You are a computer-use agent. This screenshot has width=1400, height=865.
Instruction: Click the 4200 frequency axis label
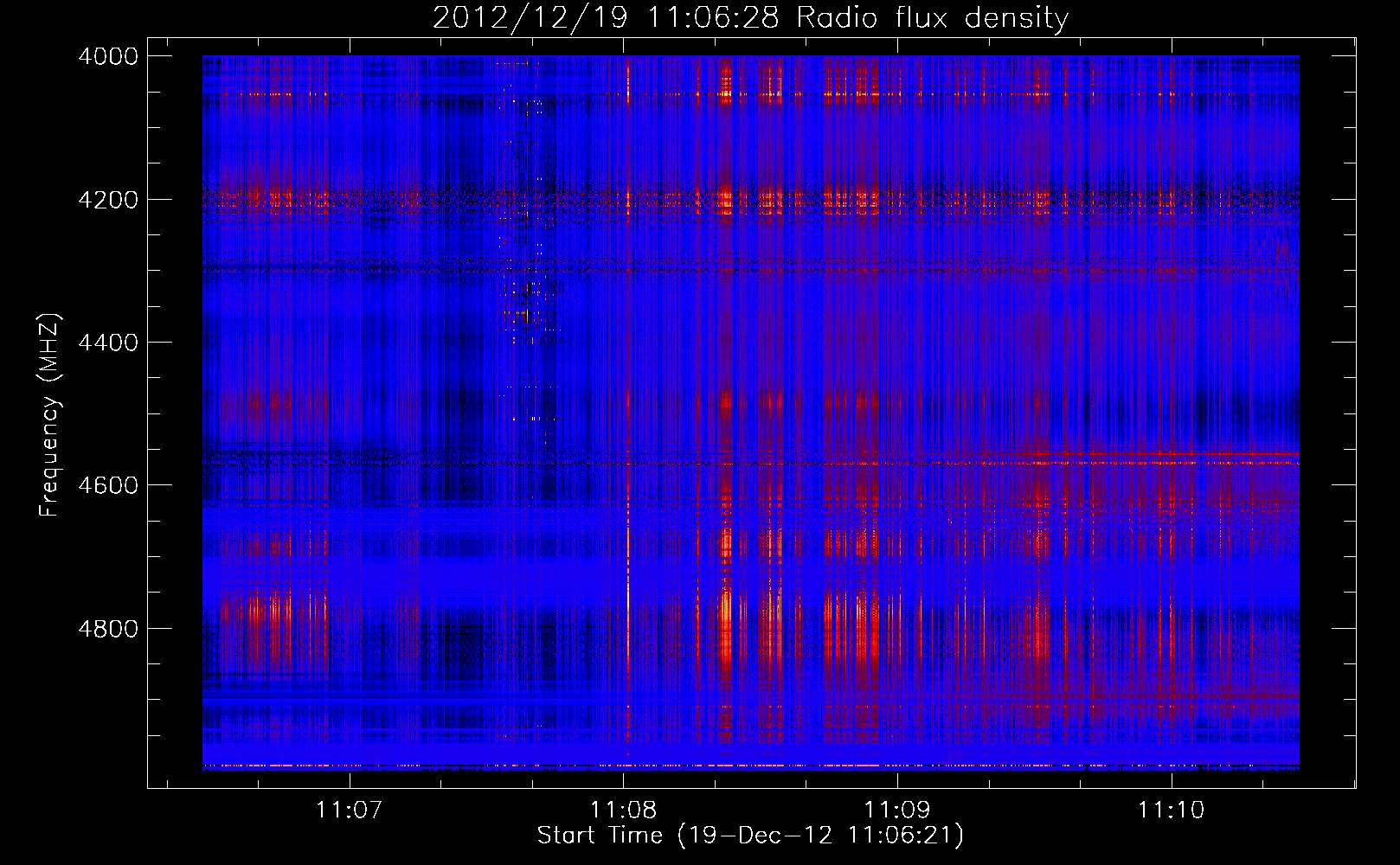(x=108, y=200)
